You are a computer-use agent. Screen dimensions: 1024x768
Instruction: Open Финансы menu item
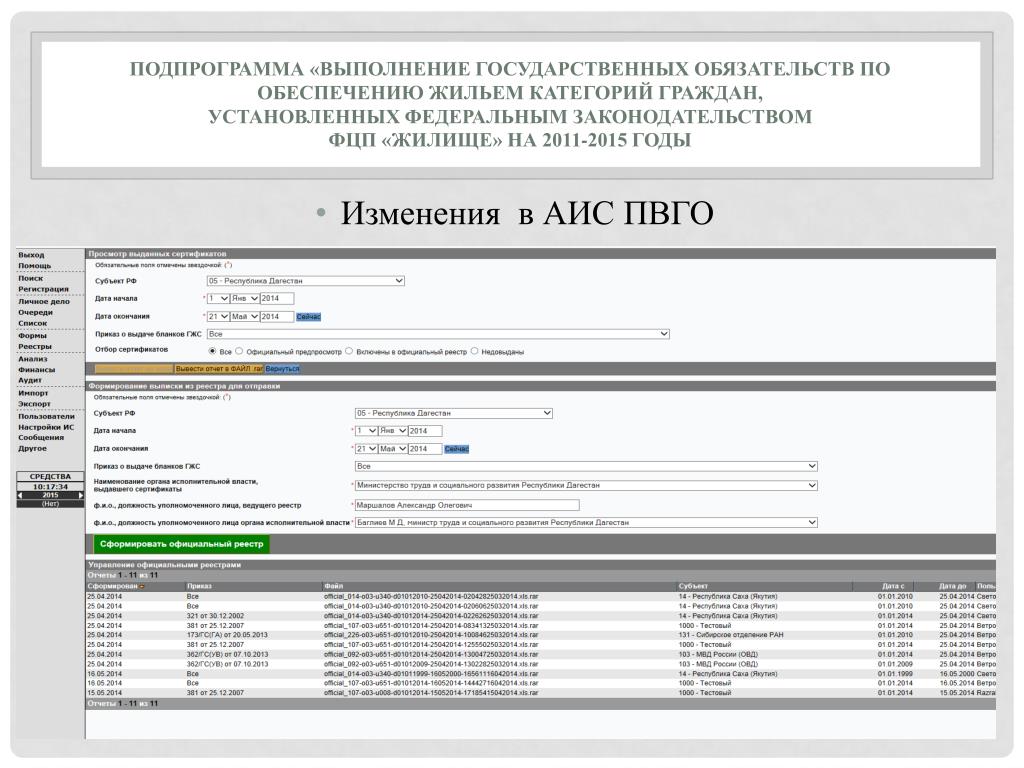(x=37, y=370)
